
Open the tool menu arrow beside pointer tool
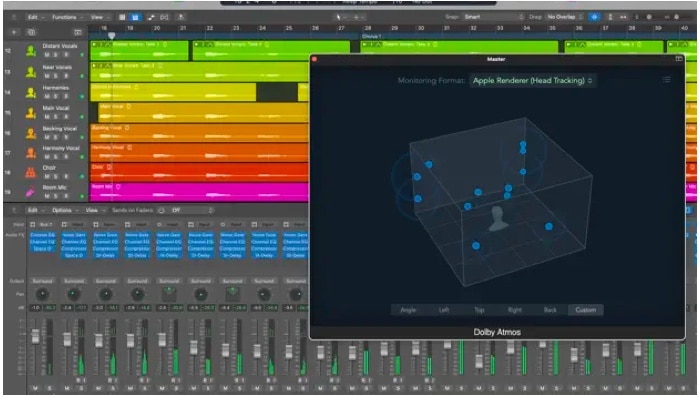point(346,17)
